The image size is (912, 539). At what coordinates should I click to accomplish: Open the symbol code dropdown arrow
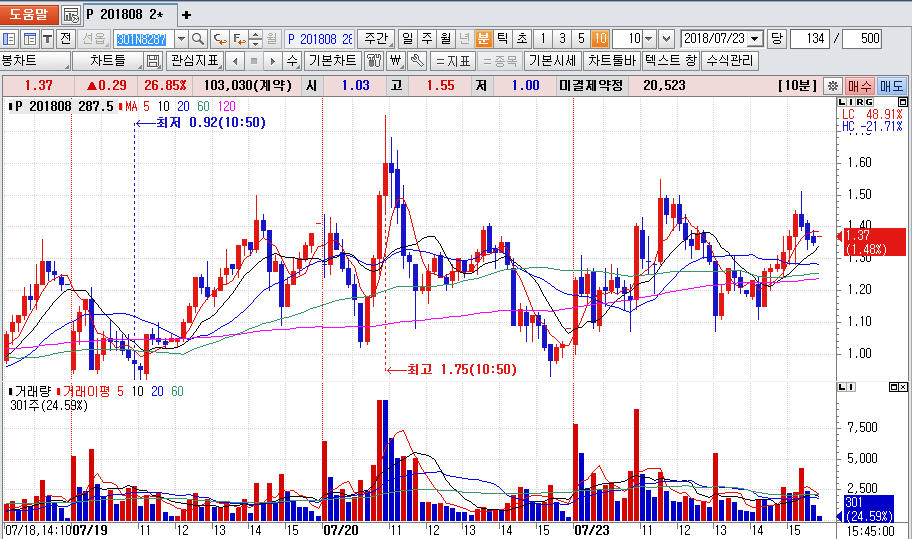point(181,39)
